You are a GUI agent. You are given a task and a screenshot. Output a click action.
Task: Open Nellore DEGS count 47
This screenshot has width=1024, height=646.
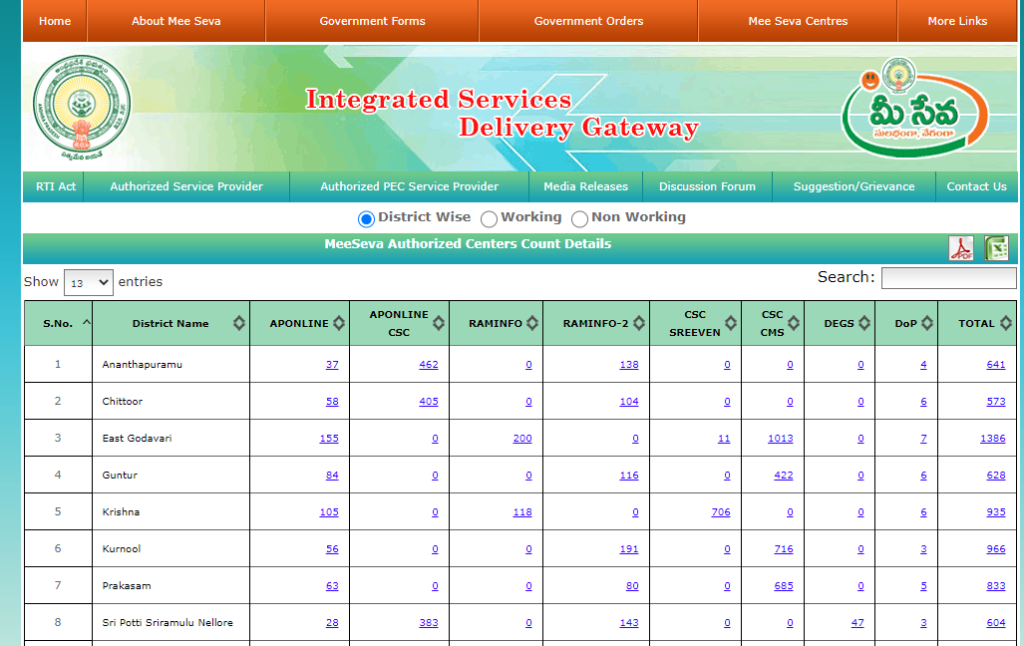(857, 622)
